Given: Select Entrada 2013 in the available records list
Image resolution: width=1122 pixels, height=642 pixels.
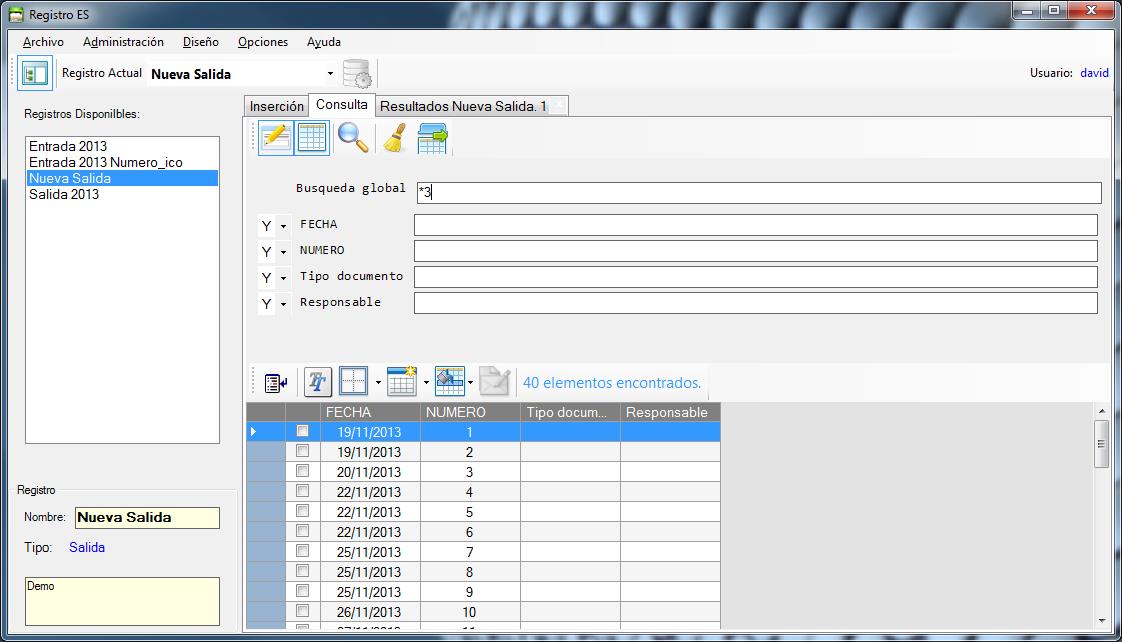Looking at the screenshot, I should (x=68, y=146).
